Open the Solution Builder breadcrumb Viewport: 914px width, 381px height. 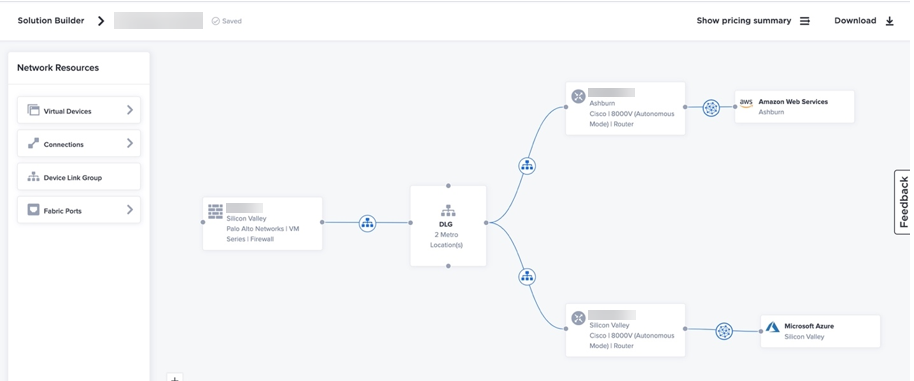51,20
